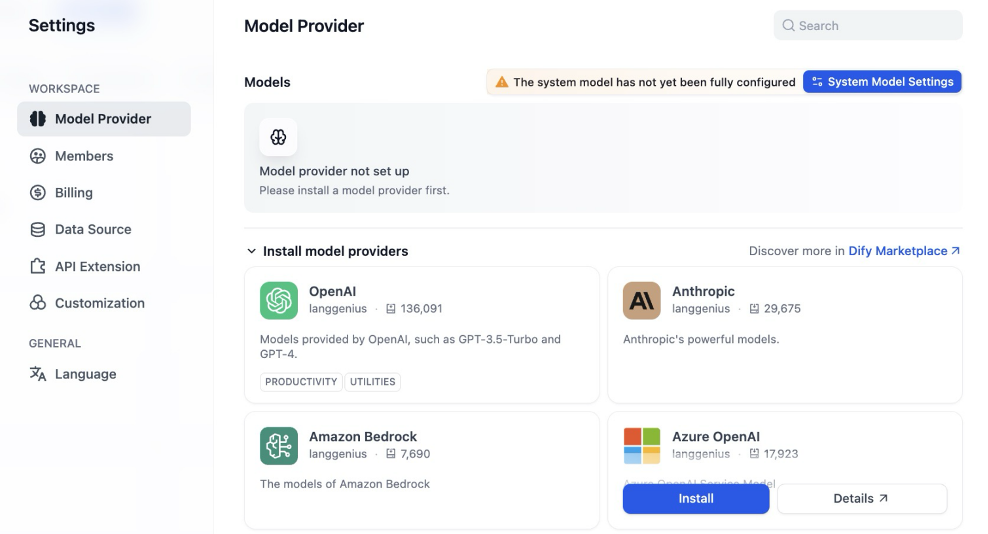Open the Dify Marketplace link
The image size is (988, 534).
904,251
